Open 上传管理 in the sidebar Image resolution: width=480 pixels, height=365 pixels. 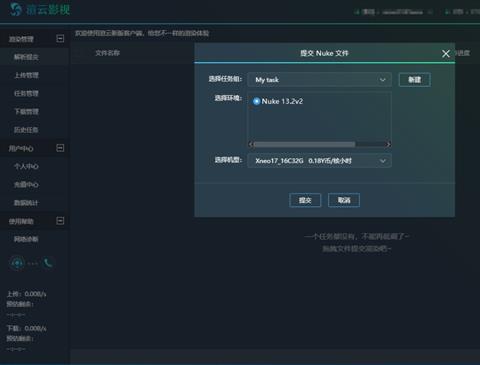tap(26, 75)
